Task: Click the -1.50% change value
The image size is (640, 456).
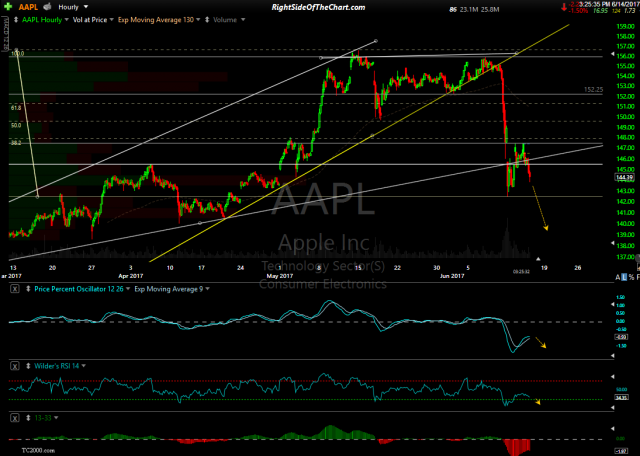Action: pyautogui.click(x=580, y=11)
